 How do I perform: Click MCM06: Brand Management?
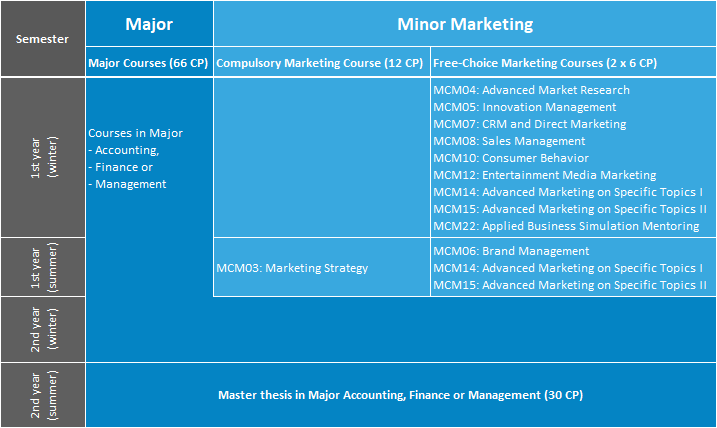[511, 251]
